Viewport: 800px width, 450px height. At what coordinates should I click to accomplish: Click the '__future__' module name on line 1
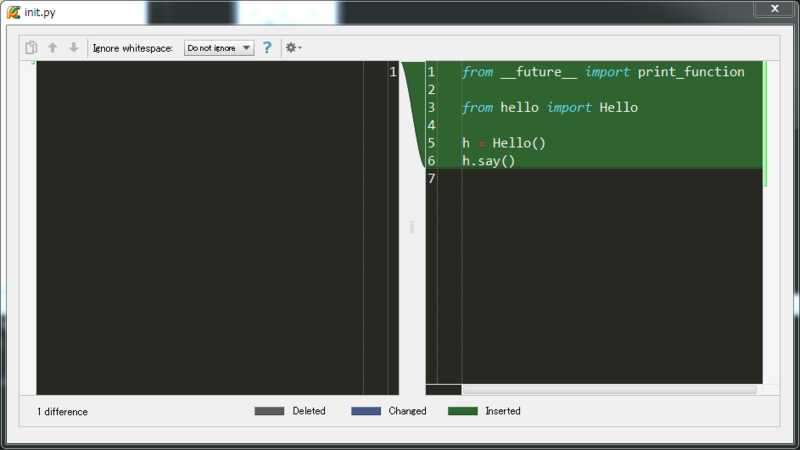pos(539,72)
